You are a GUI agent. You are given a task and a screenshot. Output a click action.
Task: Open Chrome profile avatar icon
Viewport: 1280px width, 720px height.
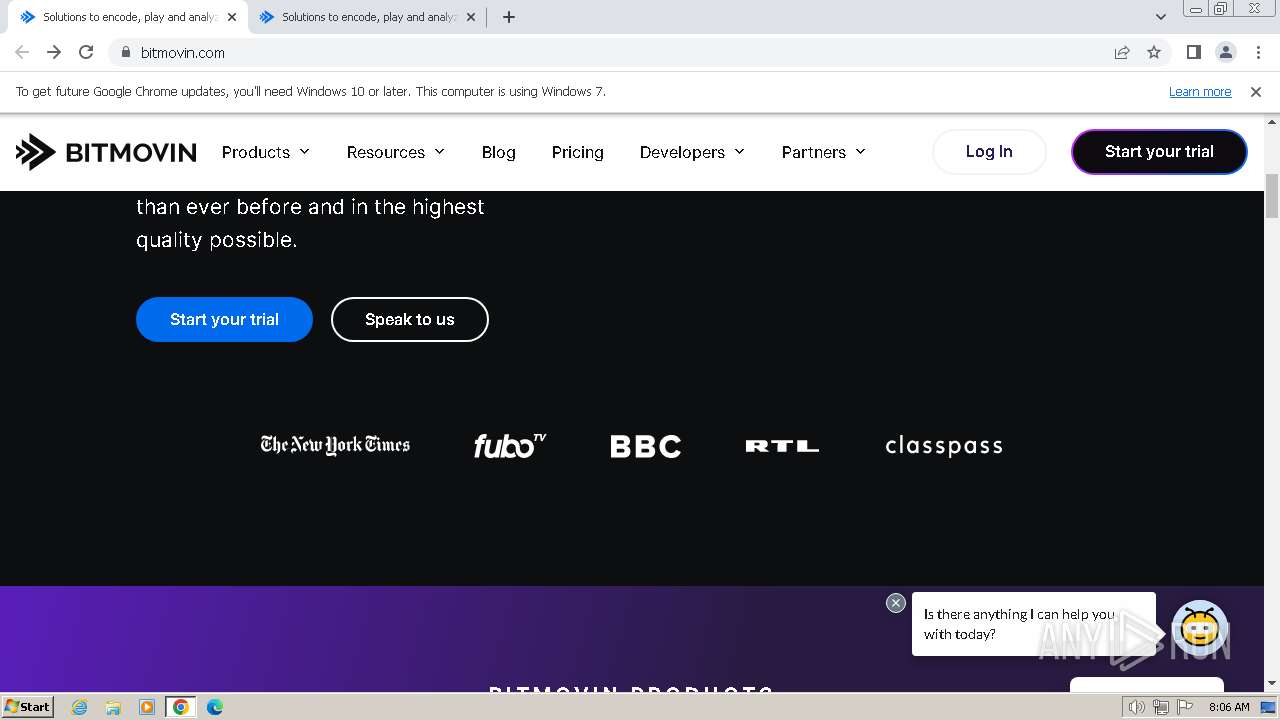pyautogui.click(x=1226, y=52)
